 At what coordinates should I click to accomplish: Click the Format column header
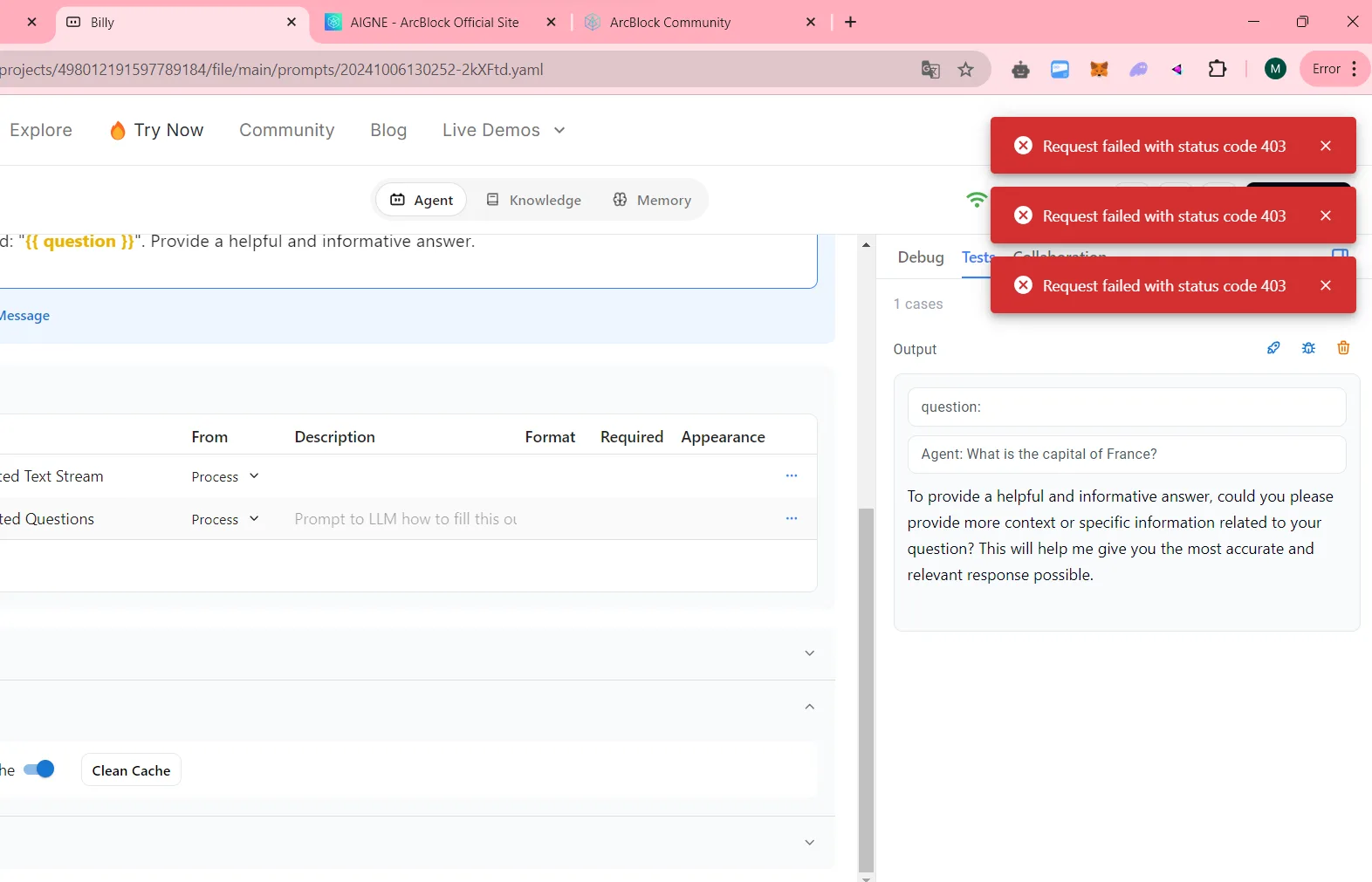pos(550,437)
